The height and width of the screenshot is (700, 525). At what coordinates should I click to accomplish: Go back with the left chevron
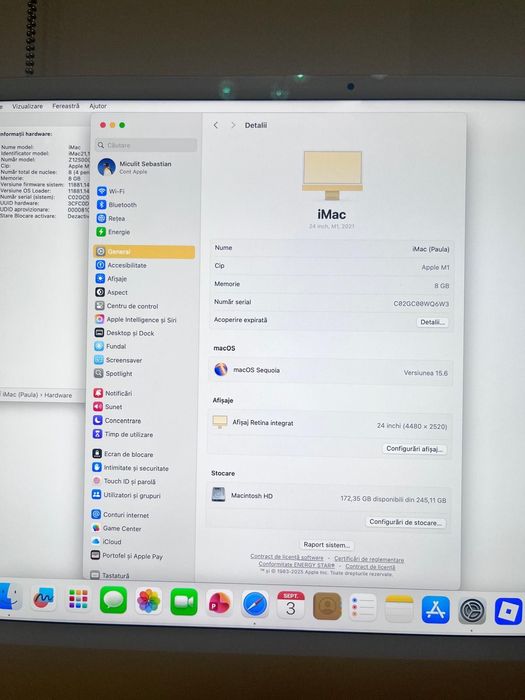tap(216, 125)
